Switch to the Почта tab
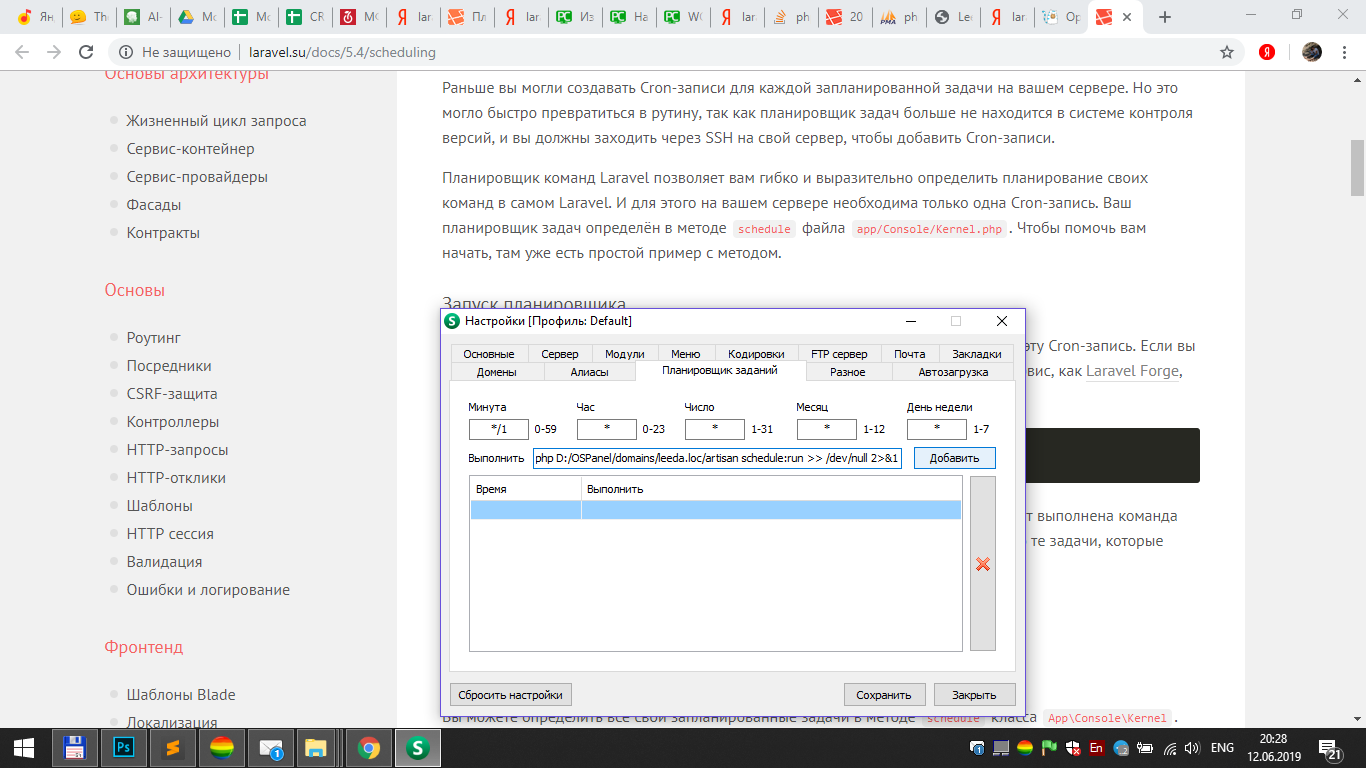Image resolution: width=1366 pixels, height=768 pixels. tap(910, 354)
